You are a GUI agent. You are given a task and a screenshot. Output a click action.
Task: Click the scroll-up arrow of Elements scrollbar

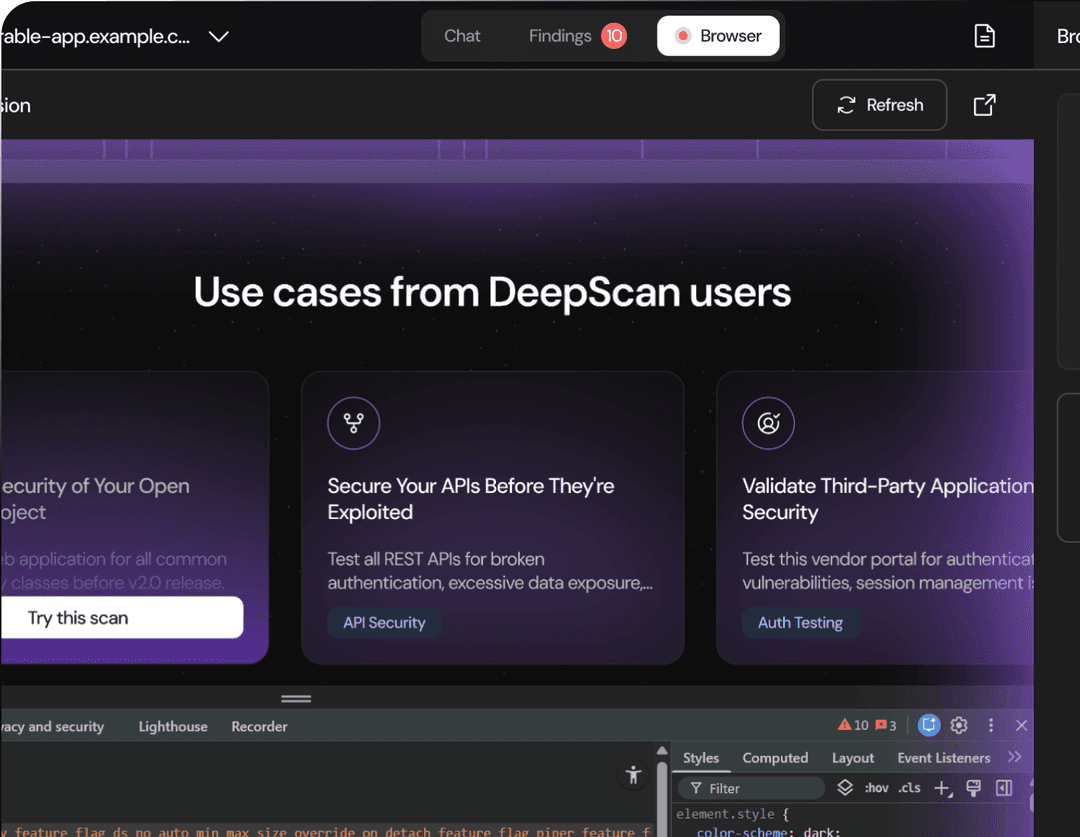[662, 751]
